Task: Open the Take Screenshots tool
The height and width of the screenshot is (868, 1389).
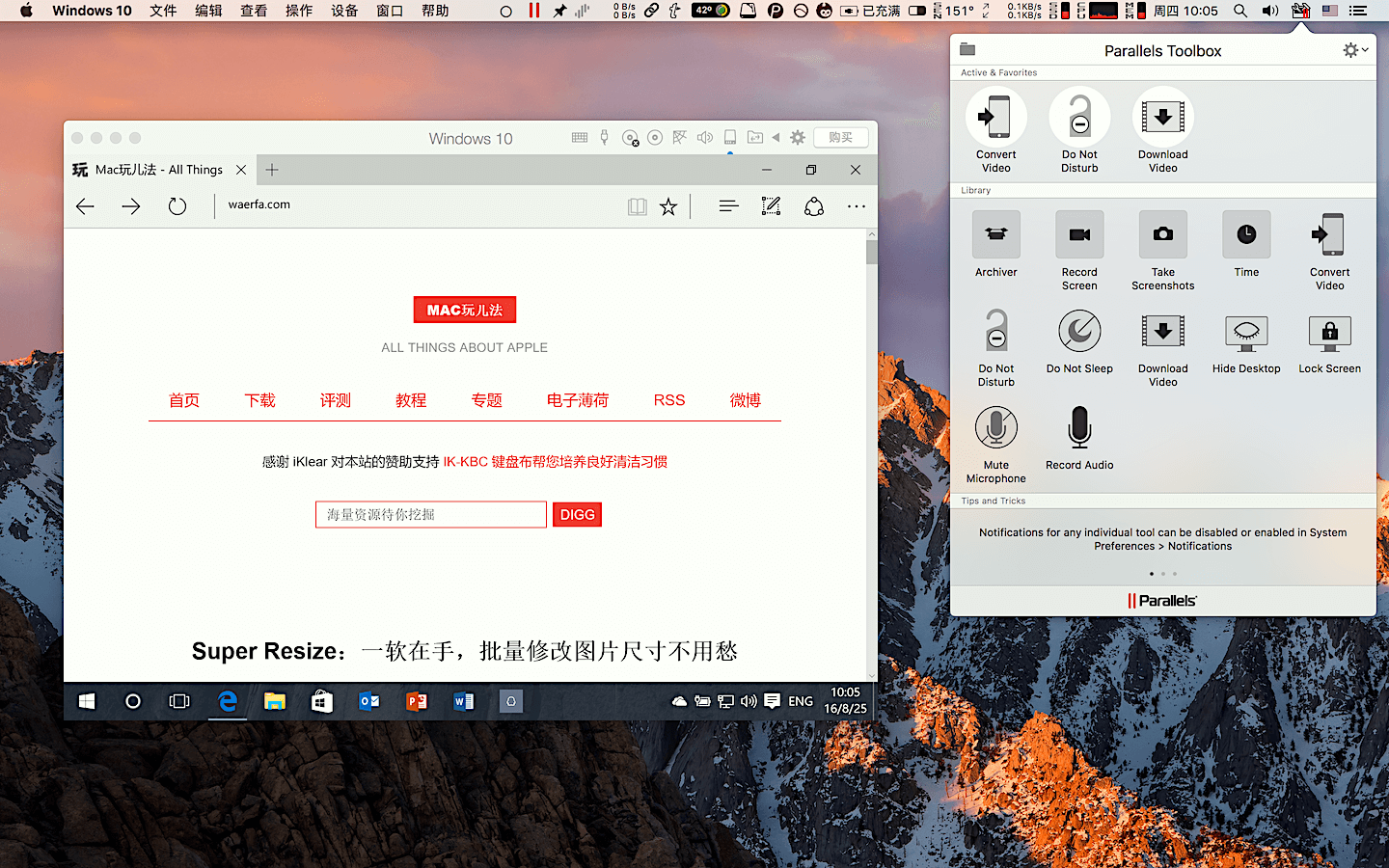Action: coord(1162,250)
